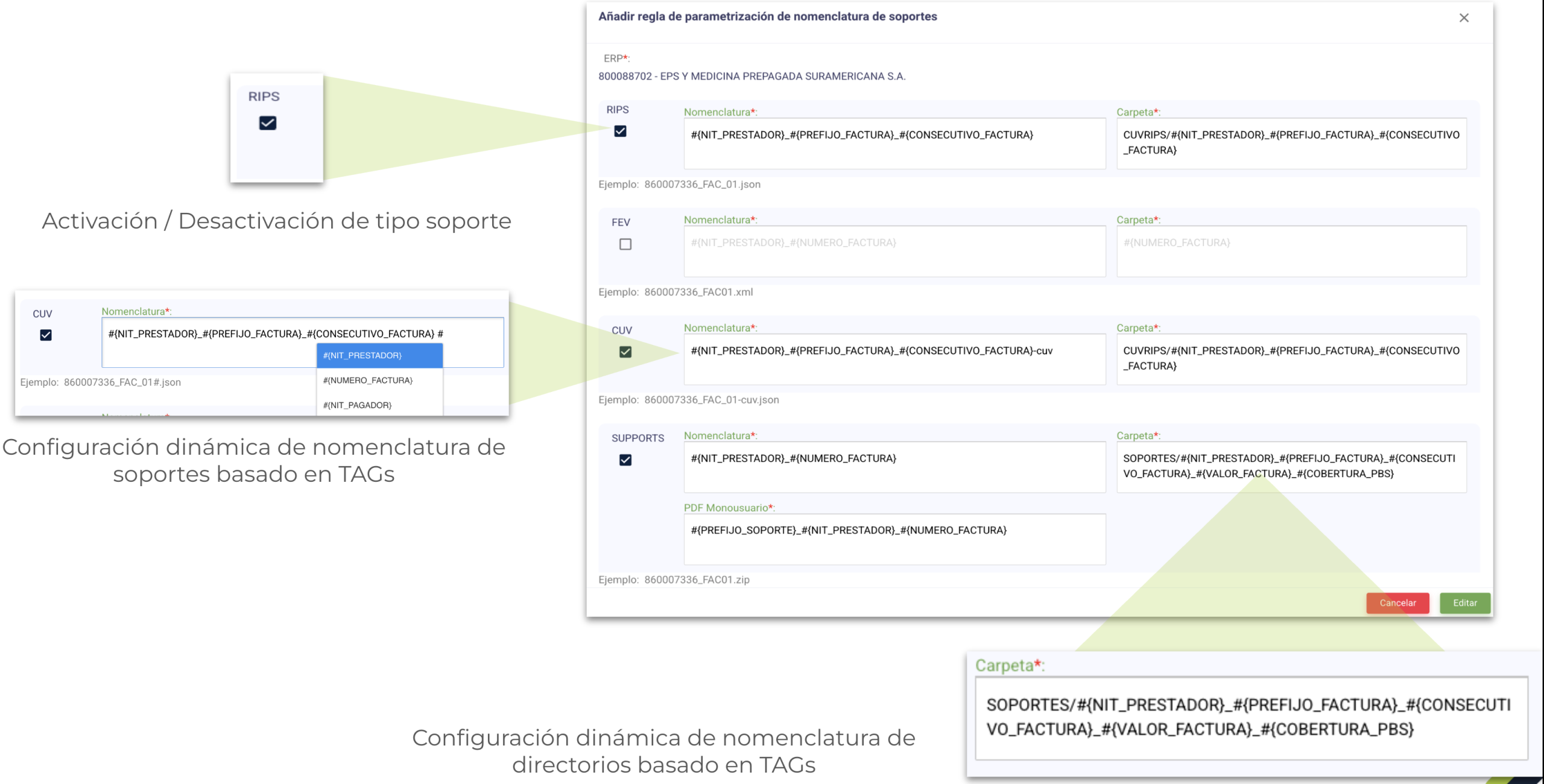Image resolution: width=1544 pixels, height=784 pixels.
Task: Click the FEV Carpeta field
Action: (x=1291, y=251)
